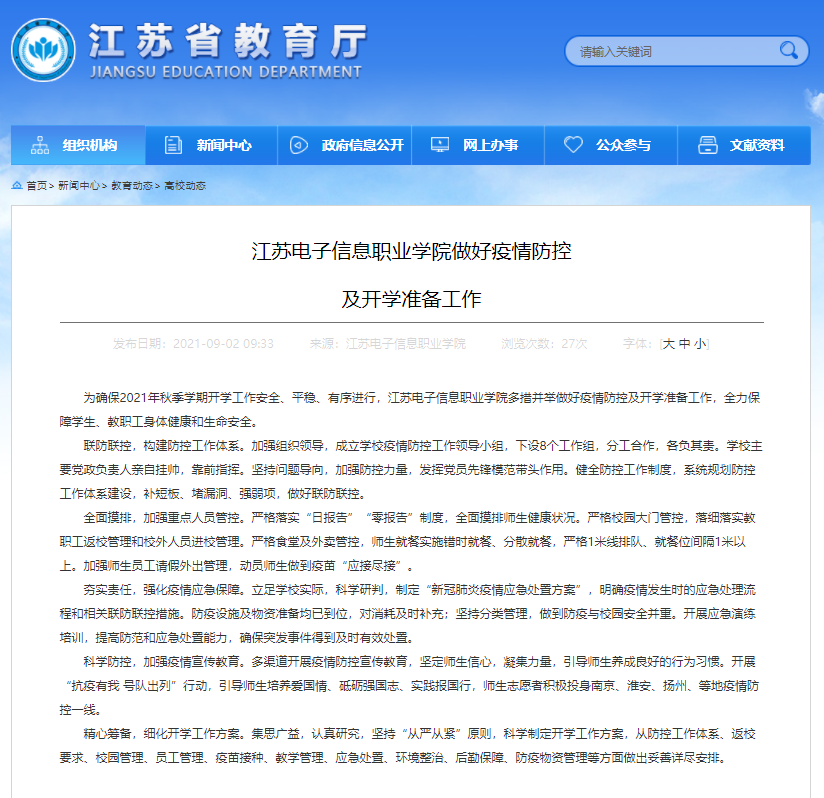Click the publish date 2021-09-02 09:33
Image resolution: width=824 pixels, height=798 pixels.
point(223,344)
